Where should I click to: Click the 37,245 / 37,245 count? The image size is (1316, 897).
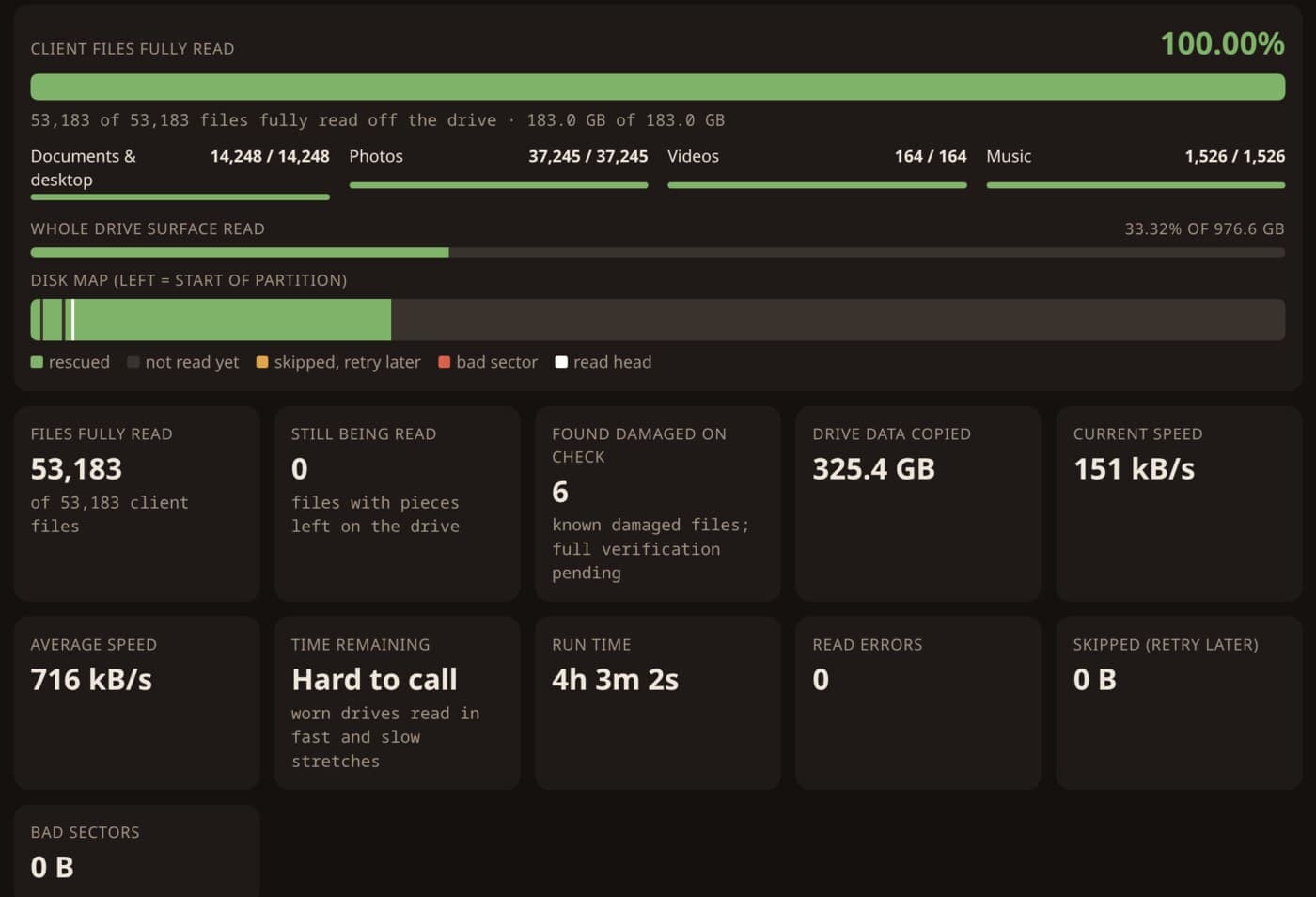pyautogui.click(x=587, y=156)
